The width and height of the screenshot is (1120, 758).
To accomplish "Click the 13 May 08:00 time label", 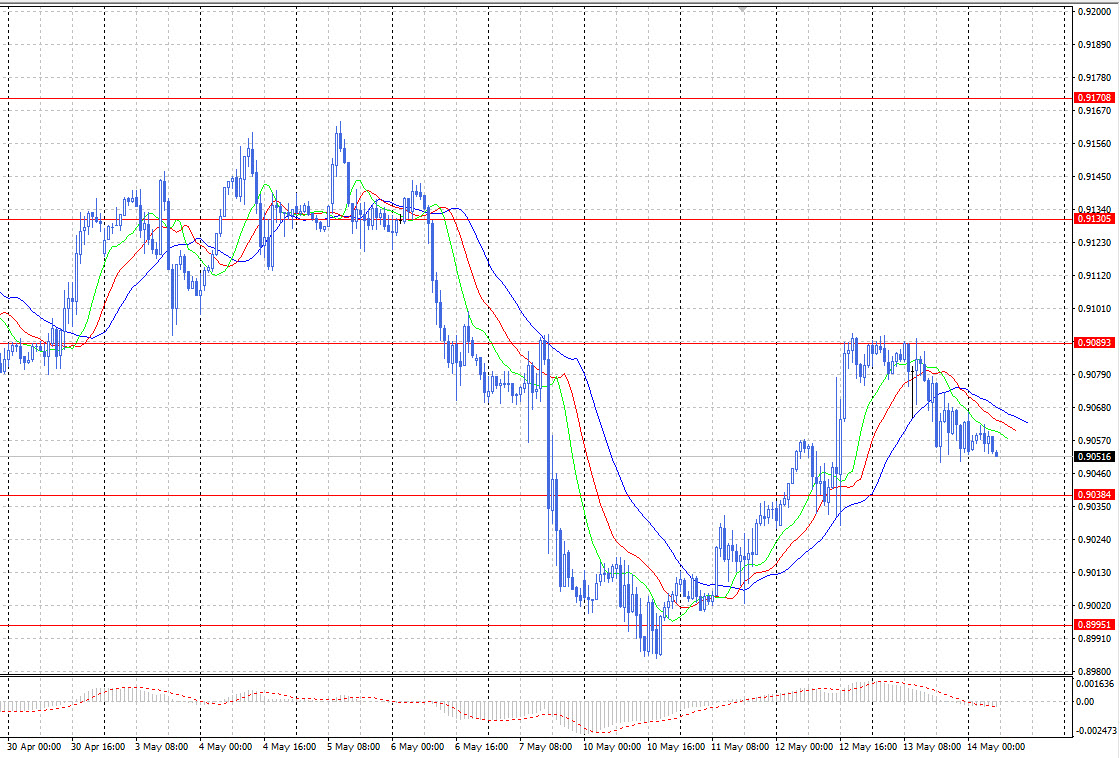I will [x=931, y=747].
